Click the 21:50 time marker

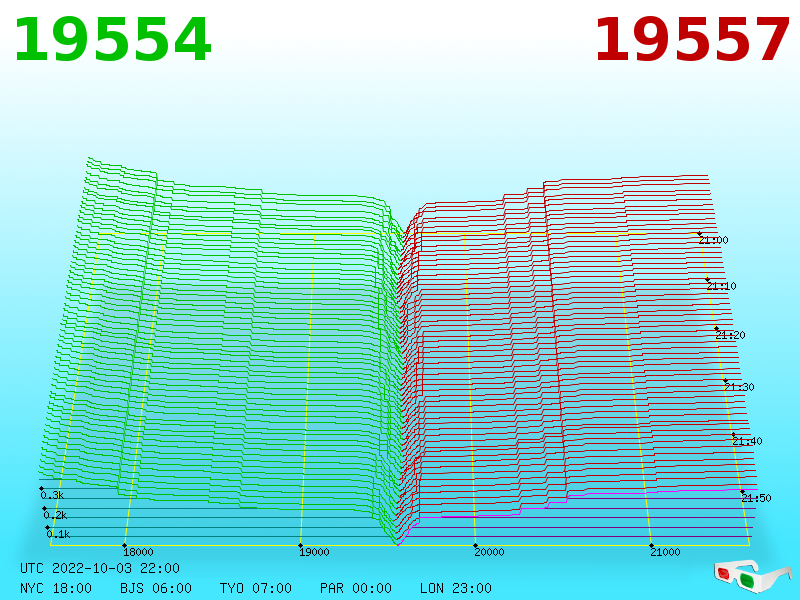point(756,498)
